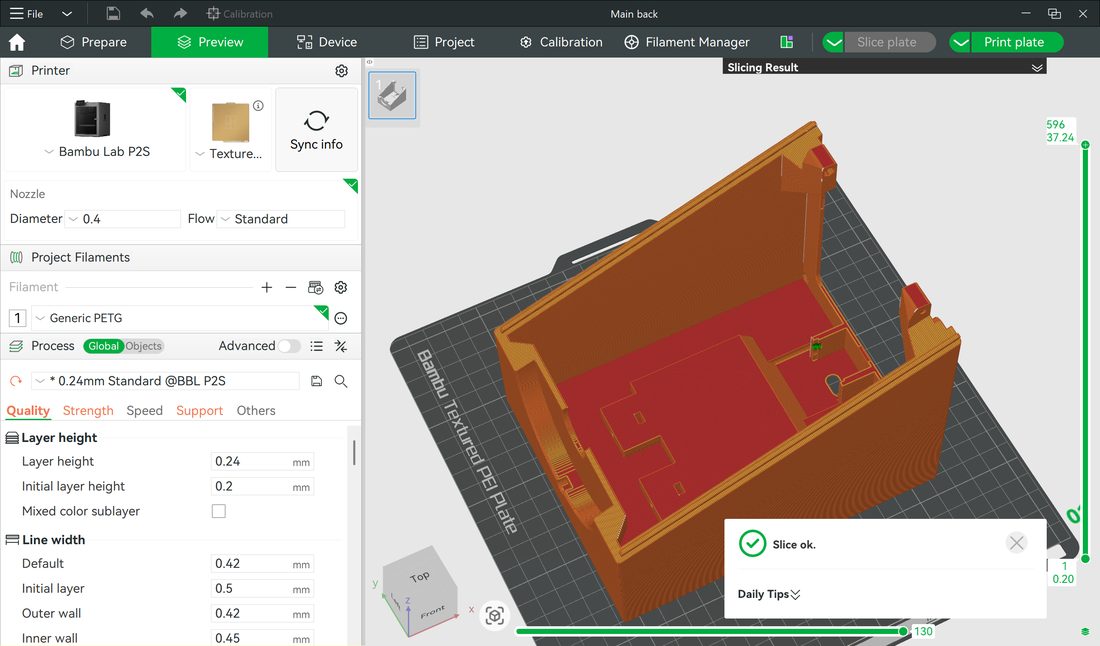Click the Home icon

pos(17,42)
